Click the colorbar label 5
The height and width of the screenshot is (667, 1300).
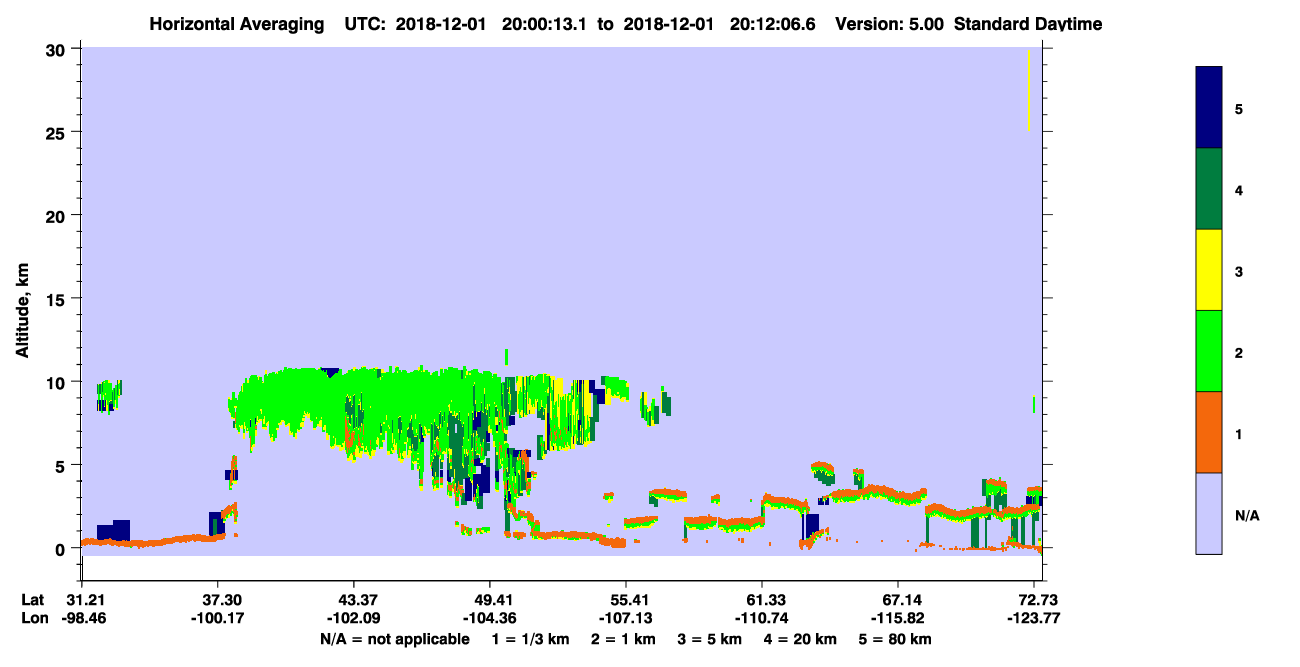(1239, 108)
